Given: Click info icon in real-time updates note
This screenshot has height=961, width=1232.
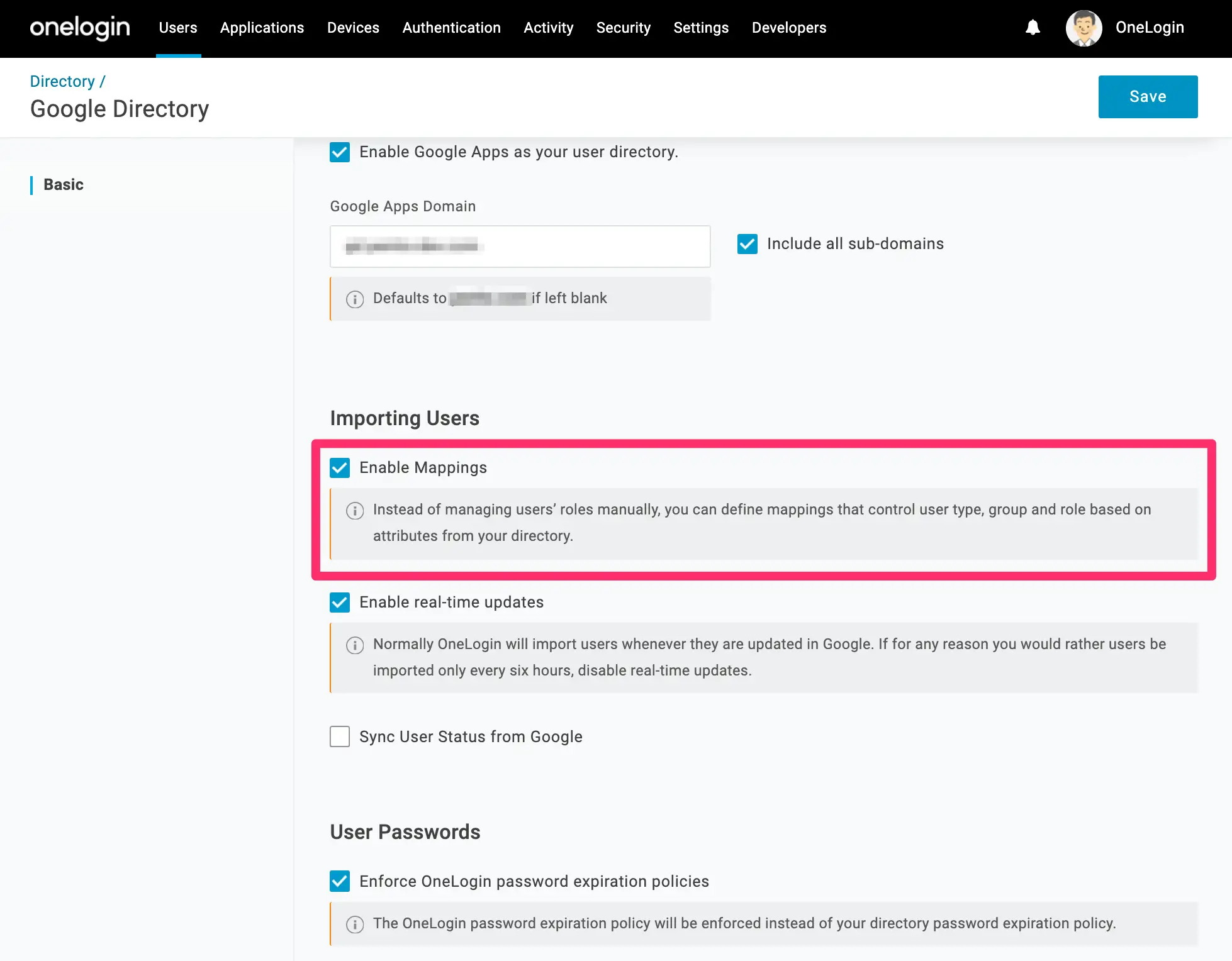Looking at the screenshot, I should click(355, 645).
